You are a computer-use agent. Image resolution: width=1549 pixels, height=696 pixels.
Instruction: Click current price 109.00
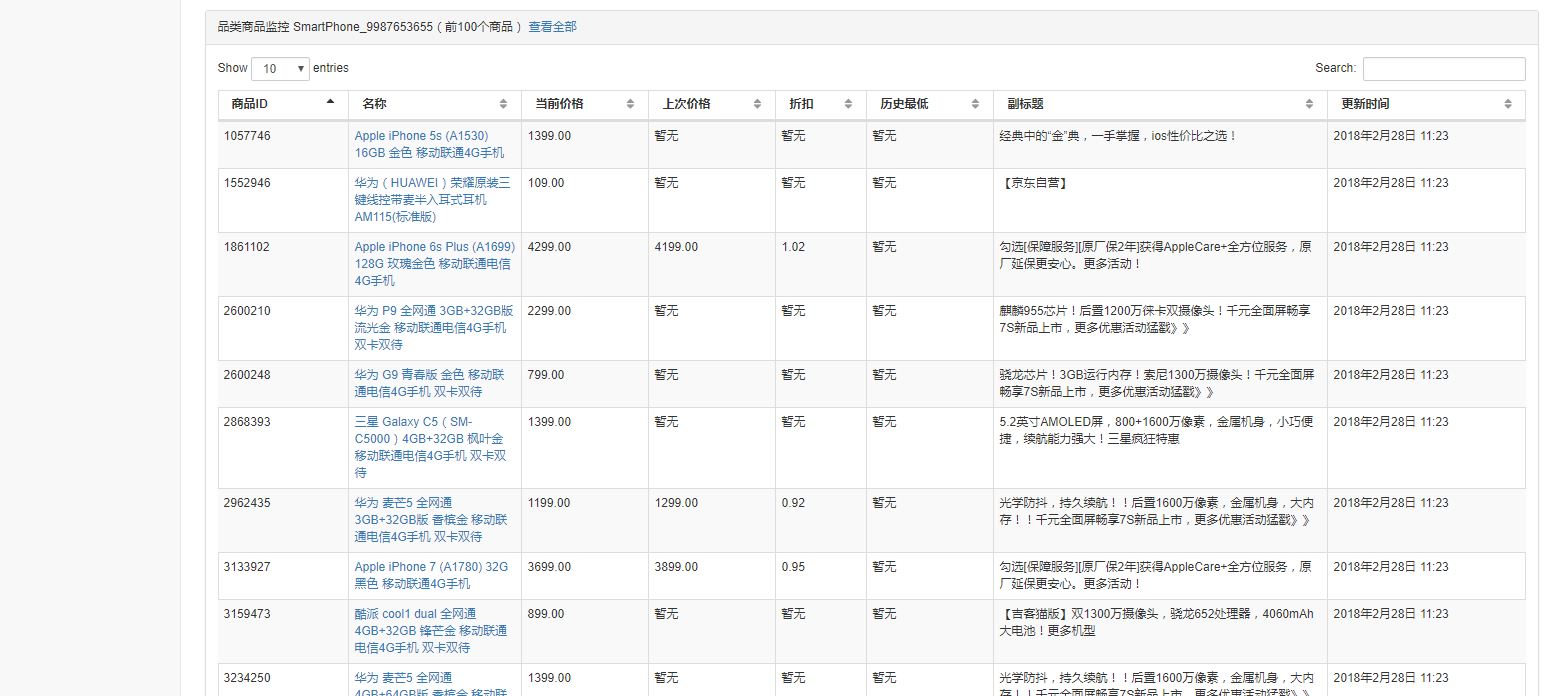point(546,183)
